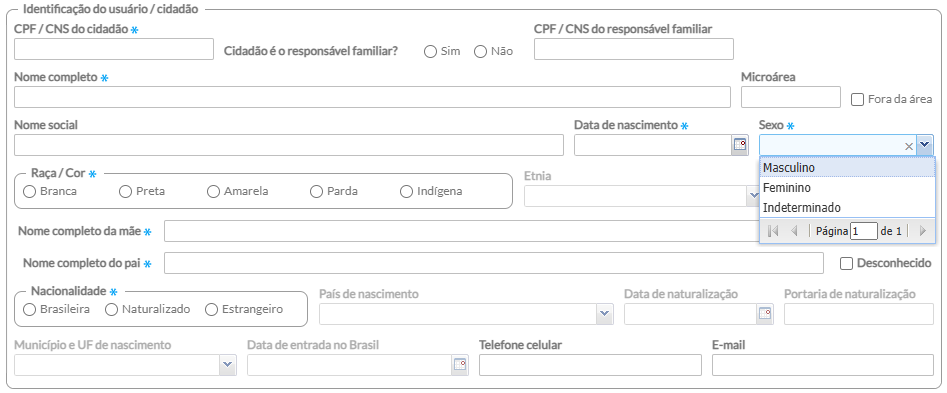
Task: Tick the Desconhecido checkbox
Action: click(846, 263)
